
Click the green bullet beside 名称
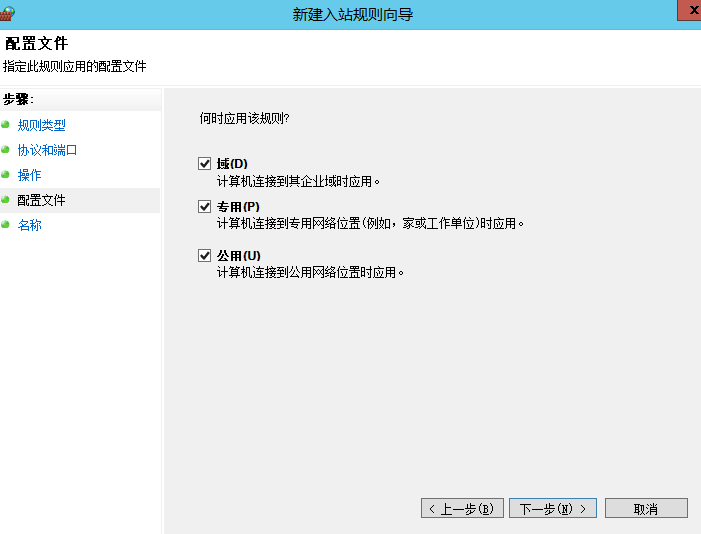click(5, 224)
